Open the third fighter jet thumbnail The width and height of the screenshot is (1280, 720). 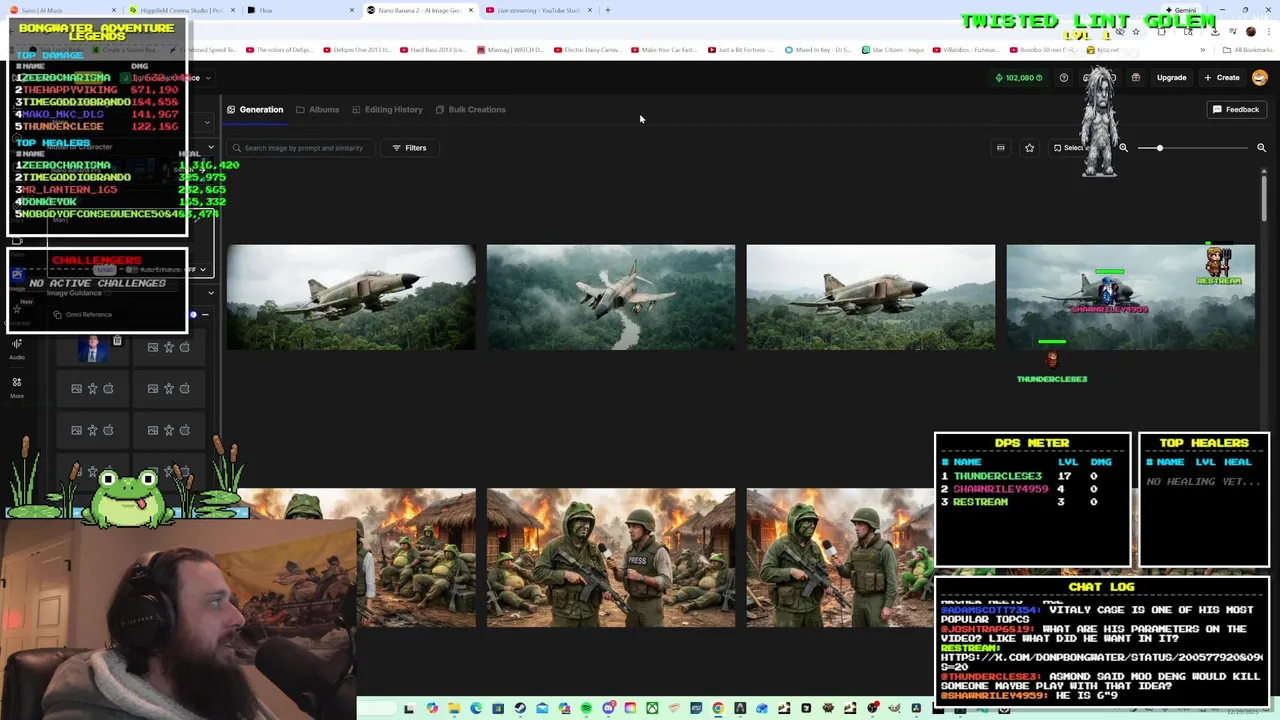click(x=871, y=297)
